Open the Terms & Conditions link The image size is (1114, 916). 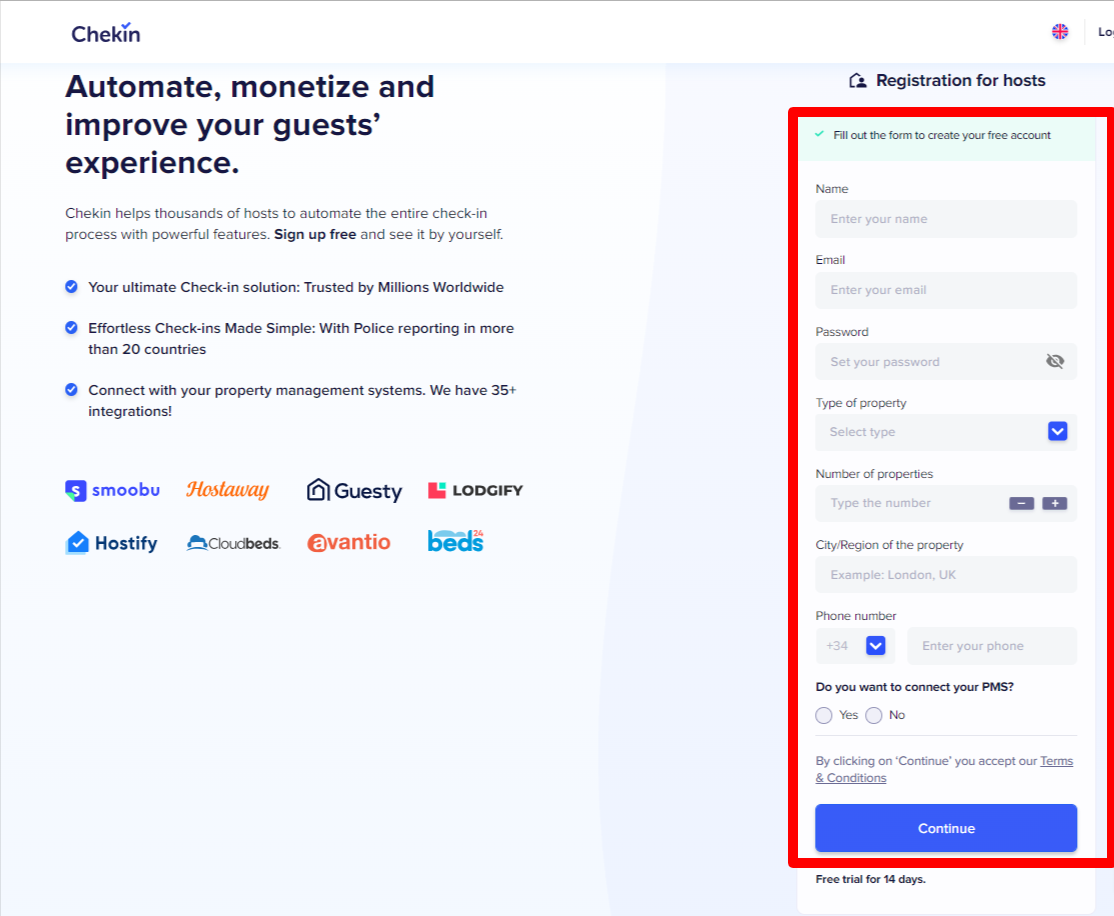coord(1056,761)
